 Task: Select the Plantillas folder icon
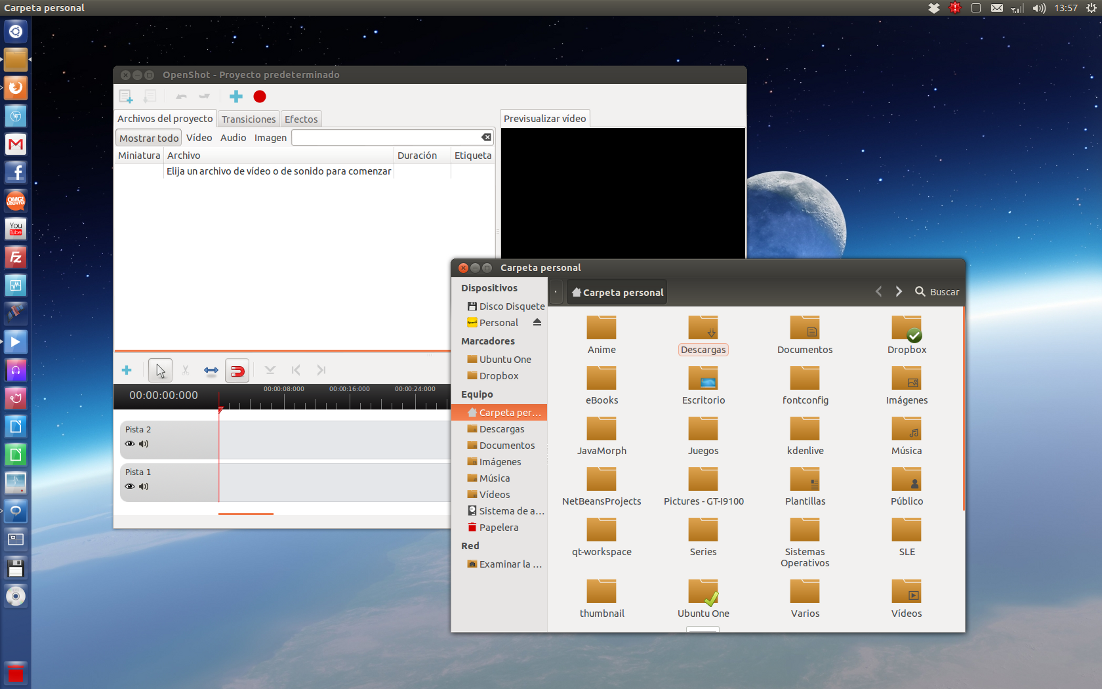[805, 479]
